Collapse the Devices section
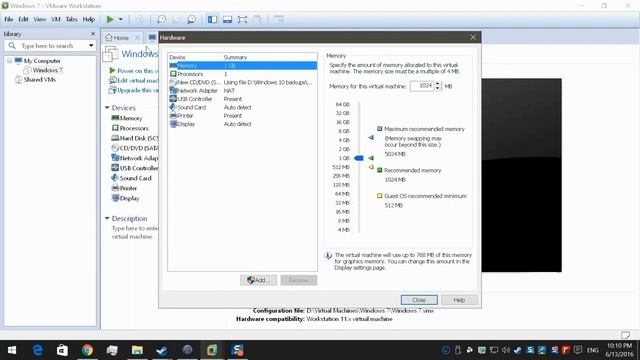Screen dimensions: 640x360 click(107, 108)
